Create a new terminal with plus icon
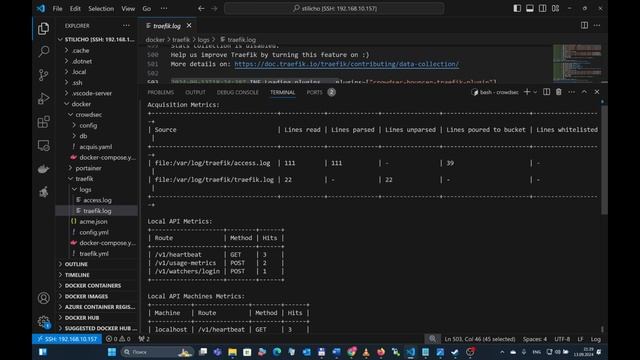The width and height of the screenshot is (640, 360). point(527,92)
